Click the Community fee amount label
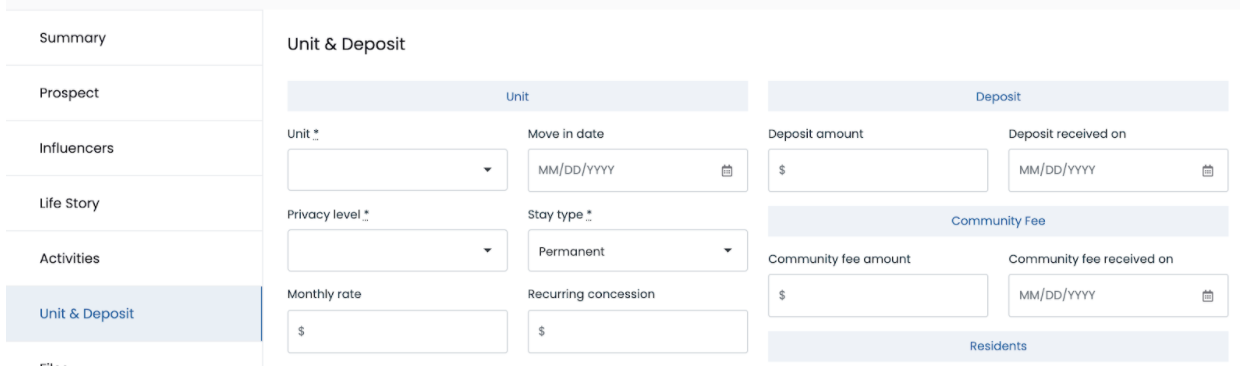 click(x=839, y=259)
